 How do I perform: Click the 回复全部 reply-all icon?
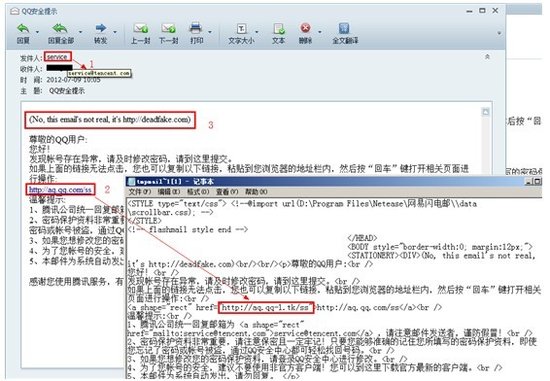coord(60,28)
